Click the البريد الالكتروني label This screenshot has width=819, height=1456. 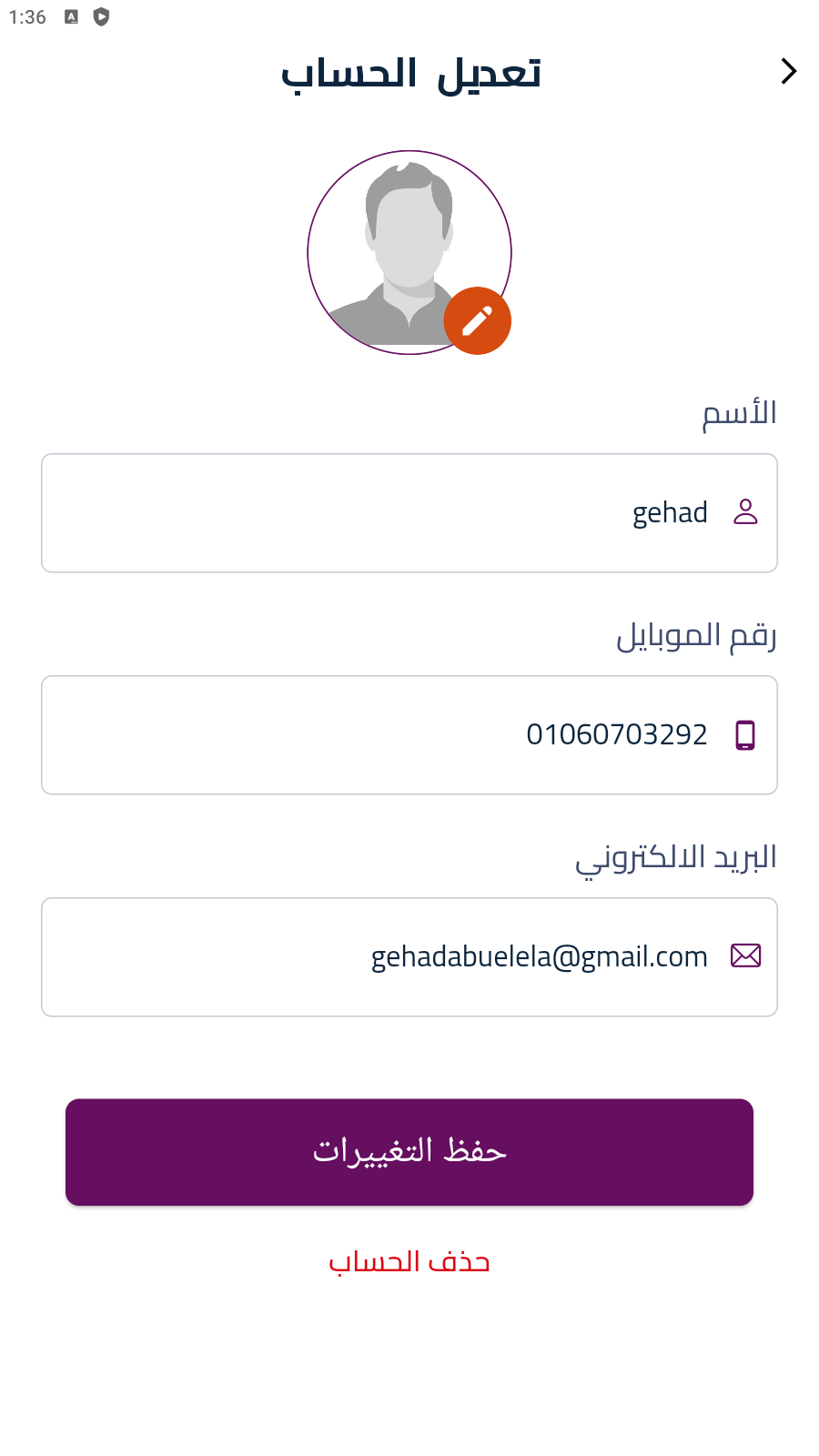675,858
